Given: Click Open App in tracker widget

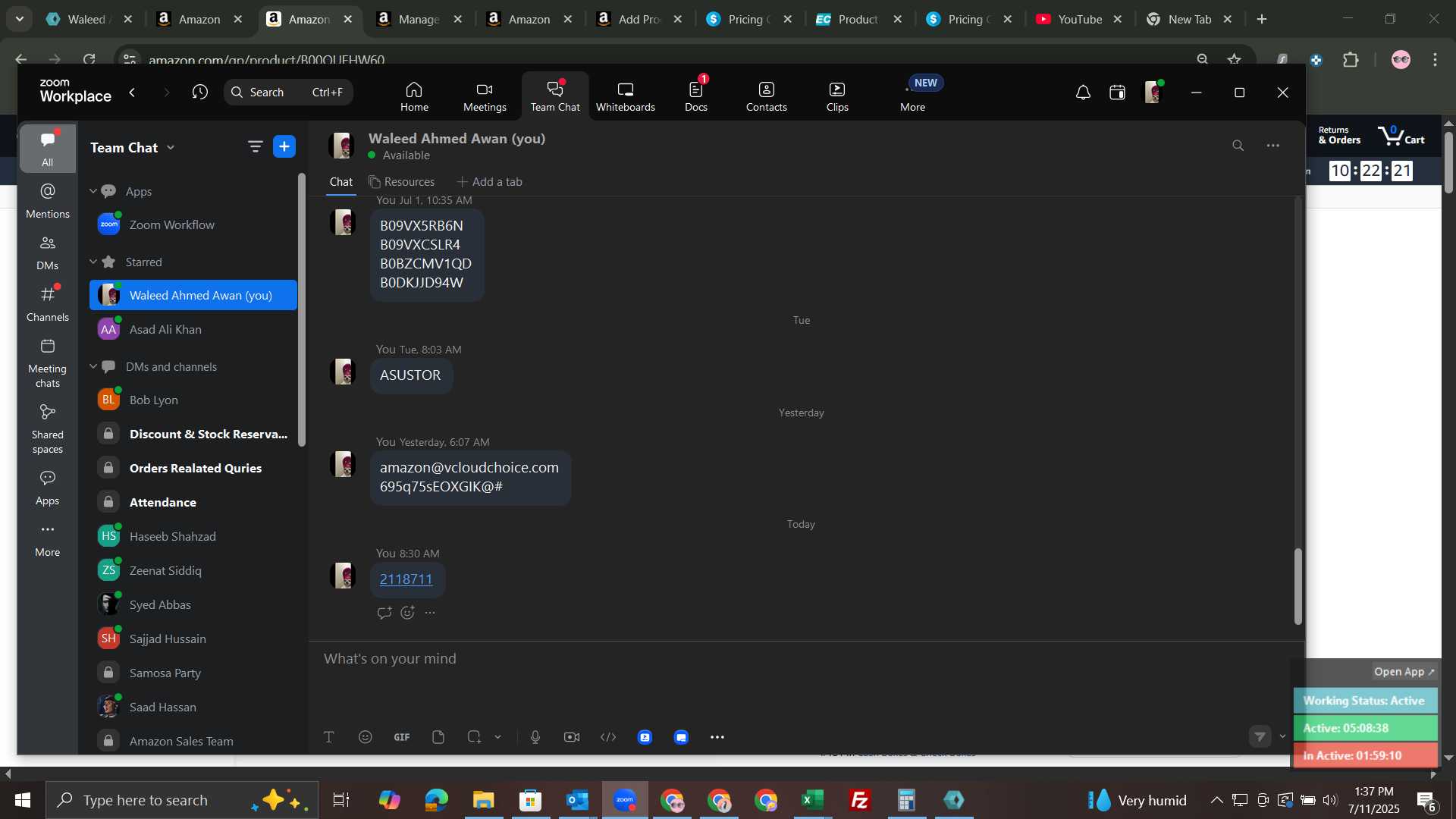Looking at the screenshot, I should pos(1404,672).
